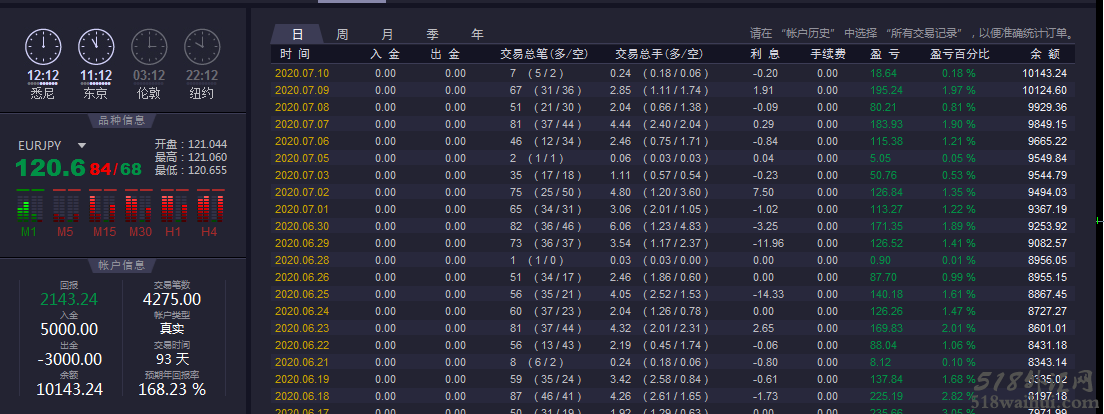
Task: Sort by the 时间 column header
Action: point(295,54)
